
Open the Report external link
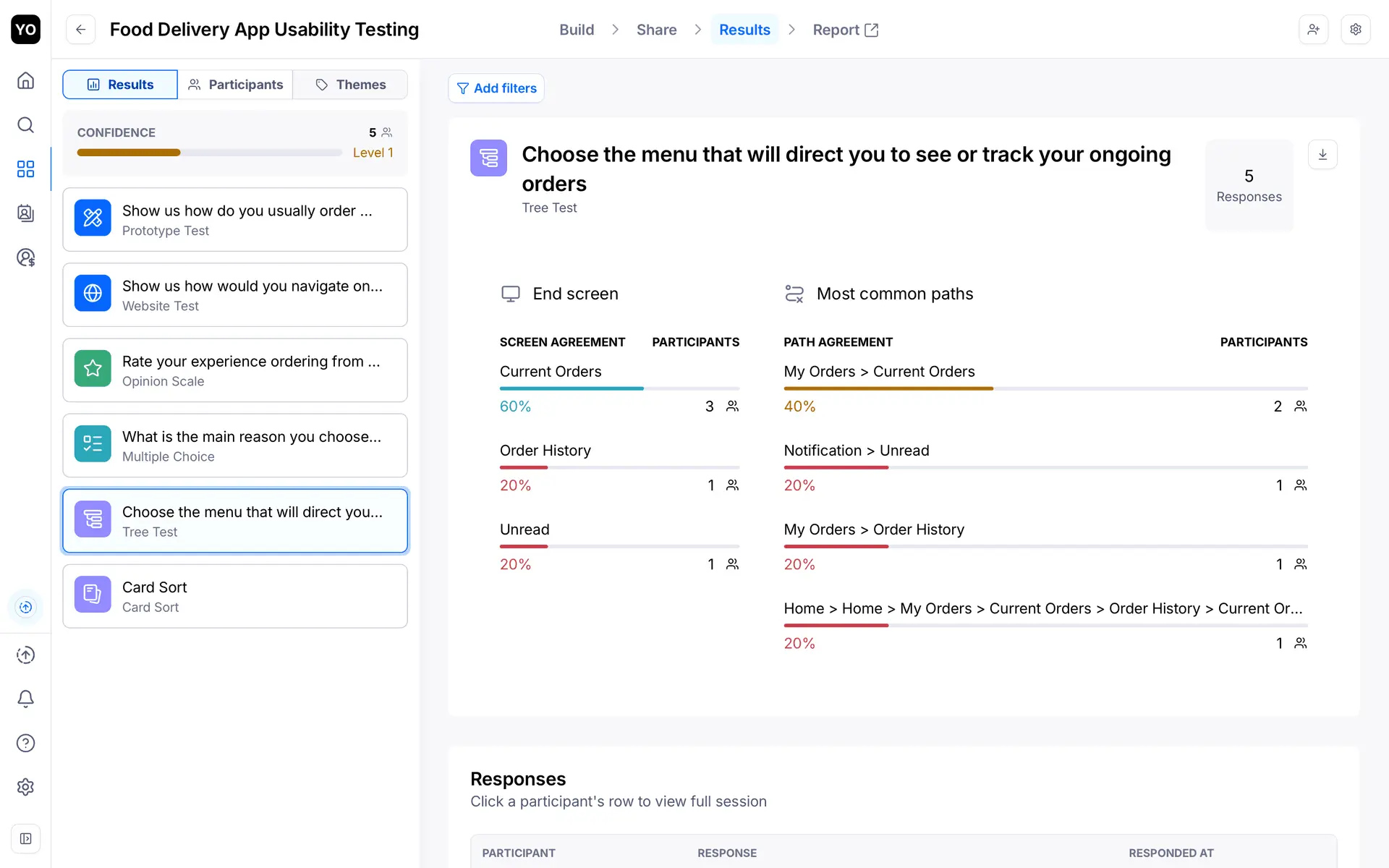pos(845,30)
